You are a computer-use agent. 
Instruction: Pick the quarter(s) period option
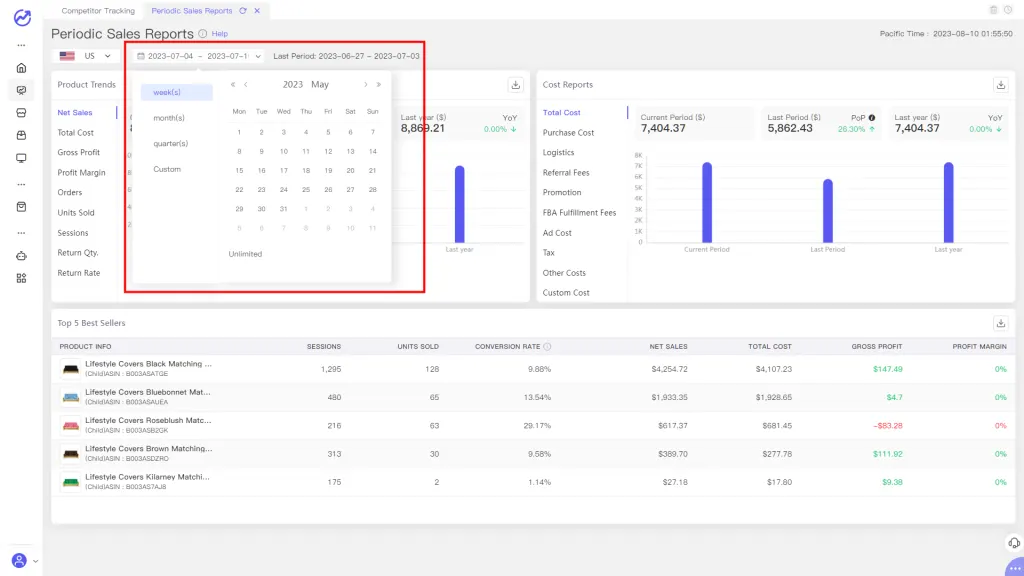[x=170, y=143]
